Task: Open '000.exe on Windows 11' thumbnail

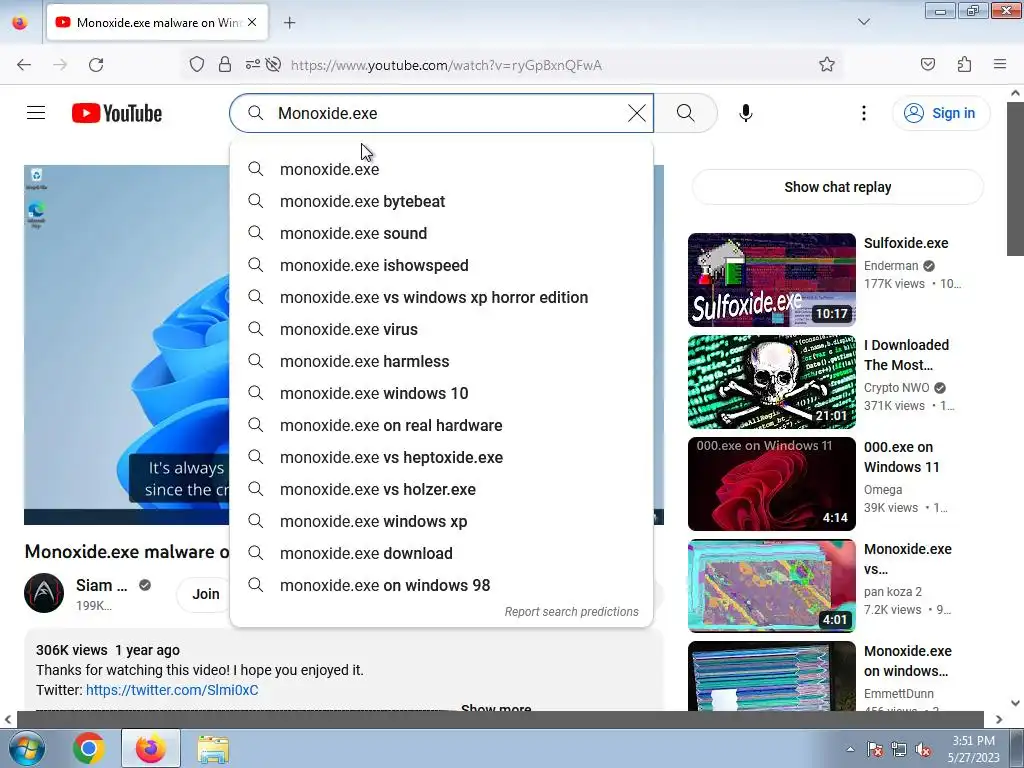Action: 771,484
